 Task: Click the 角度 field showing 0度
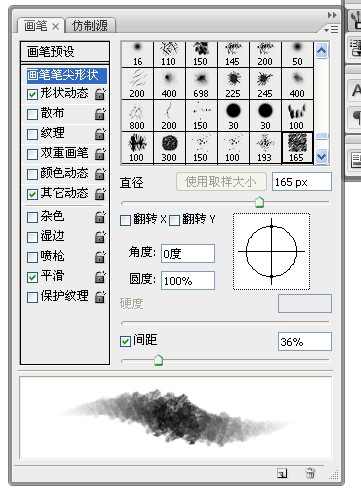188,254
